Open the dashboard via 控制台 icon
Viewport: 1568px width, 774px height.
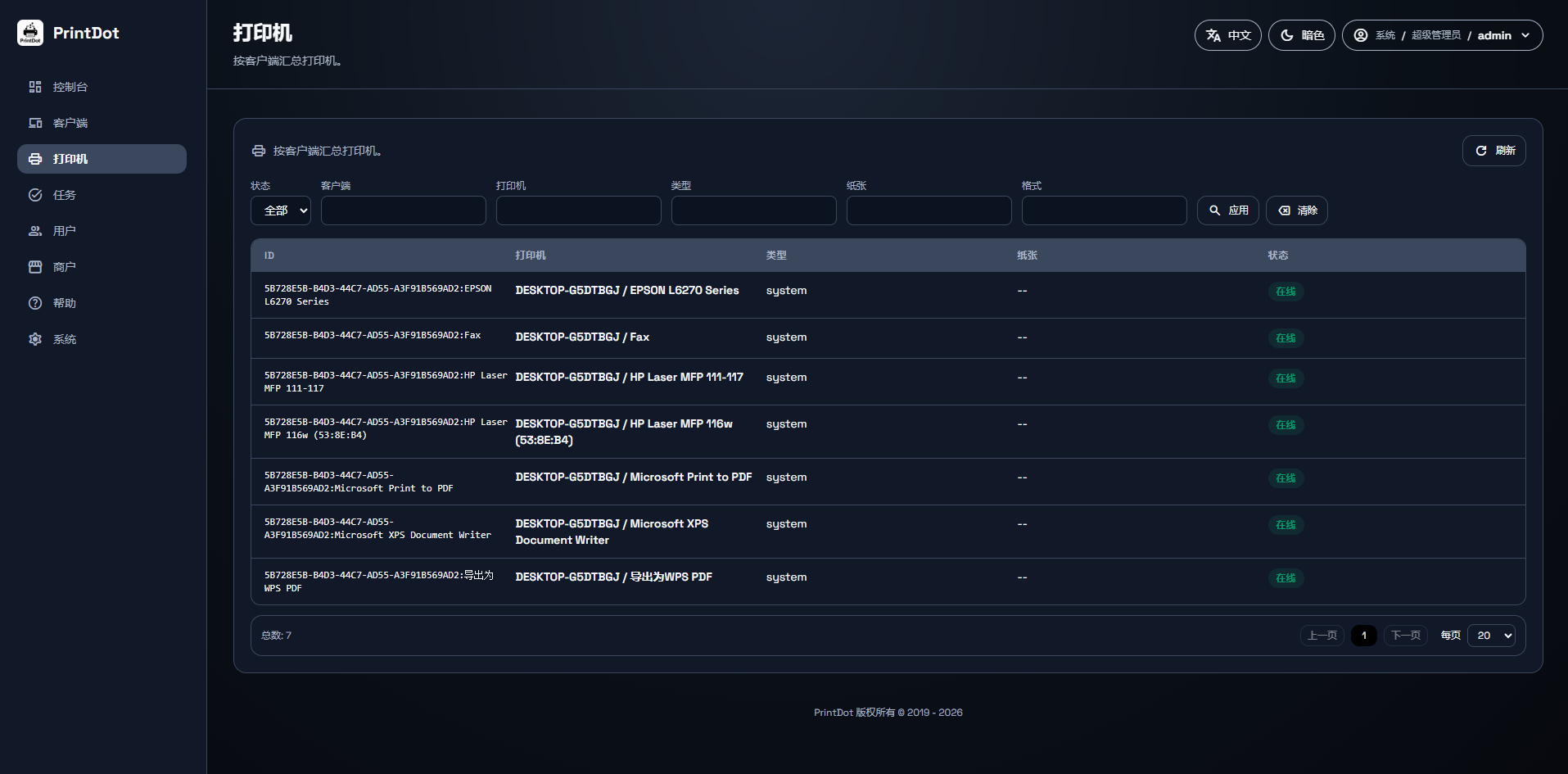coord(35,87)
